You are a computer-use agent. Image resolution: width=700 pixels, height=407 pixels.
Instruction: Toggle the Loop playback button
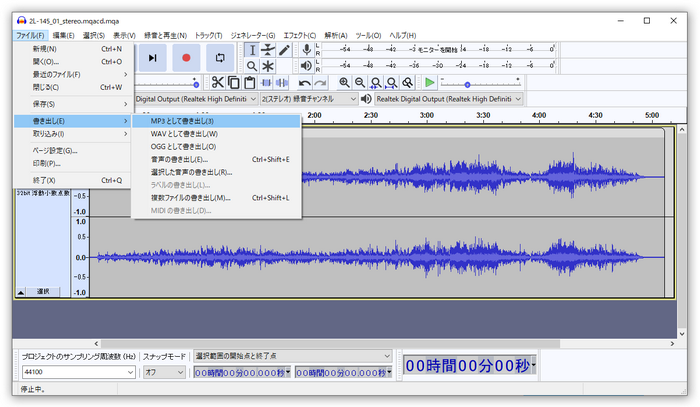(x=220, y=58)
